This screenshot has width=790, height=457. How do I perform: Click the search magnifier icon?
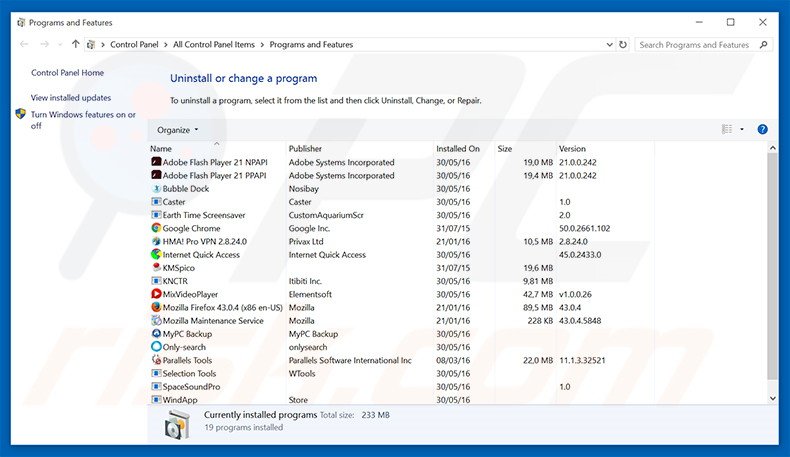764,44
